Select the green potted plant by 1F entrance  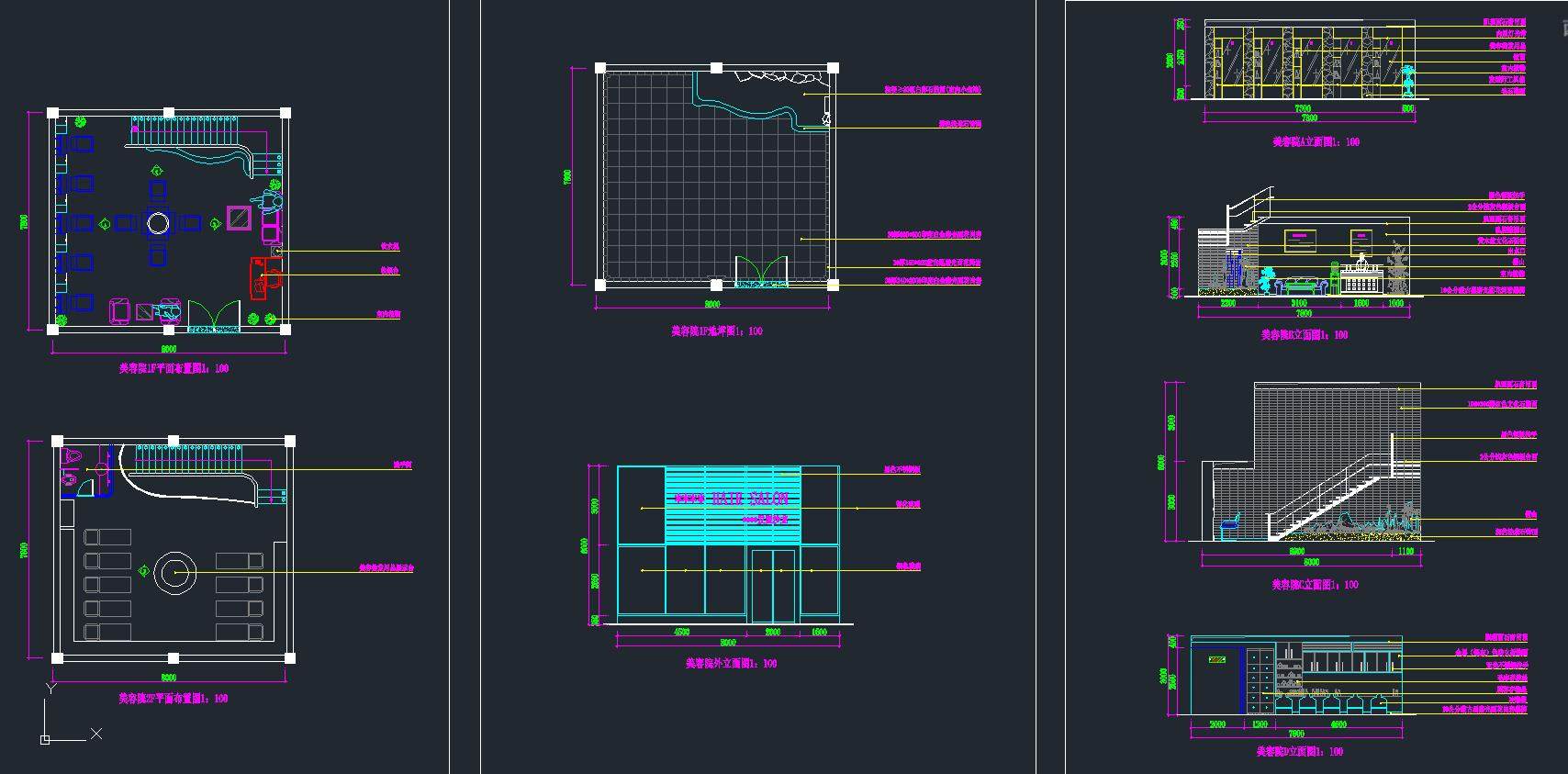(x=271, y=319)
